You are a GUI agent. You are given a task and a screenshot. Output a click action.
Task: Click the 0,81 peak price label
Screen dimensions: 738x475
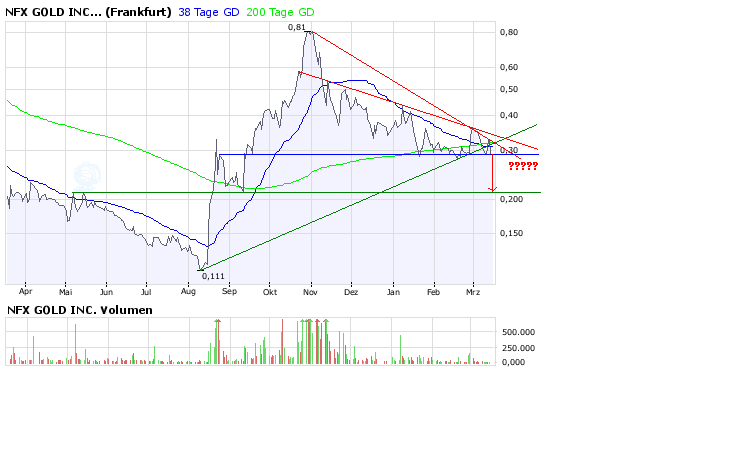(x=297, y=27)
